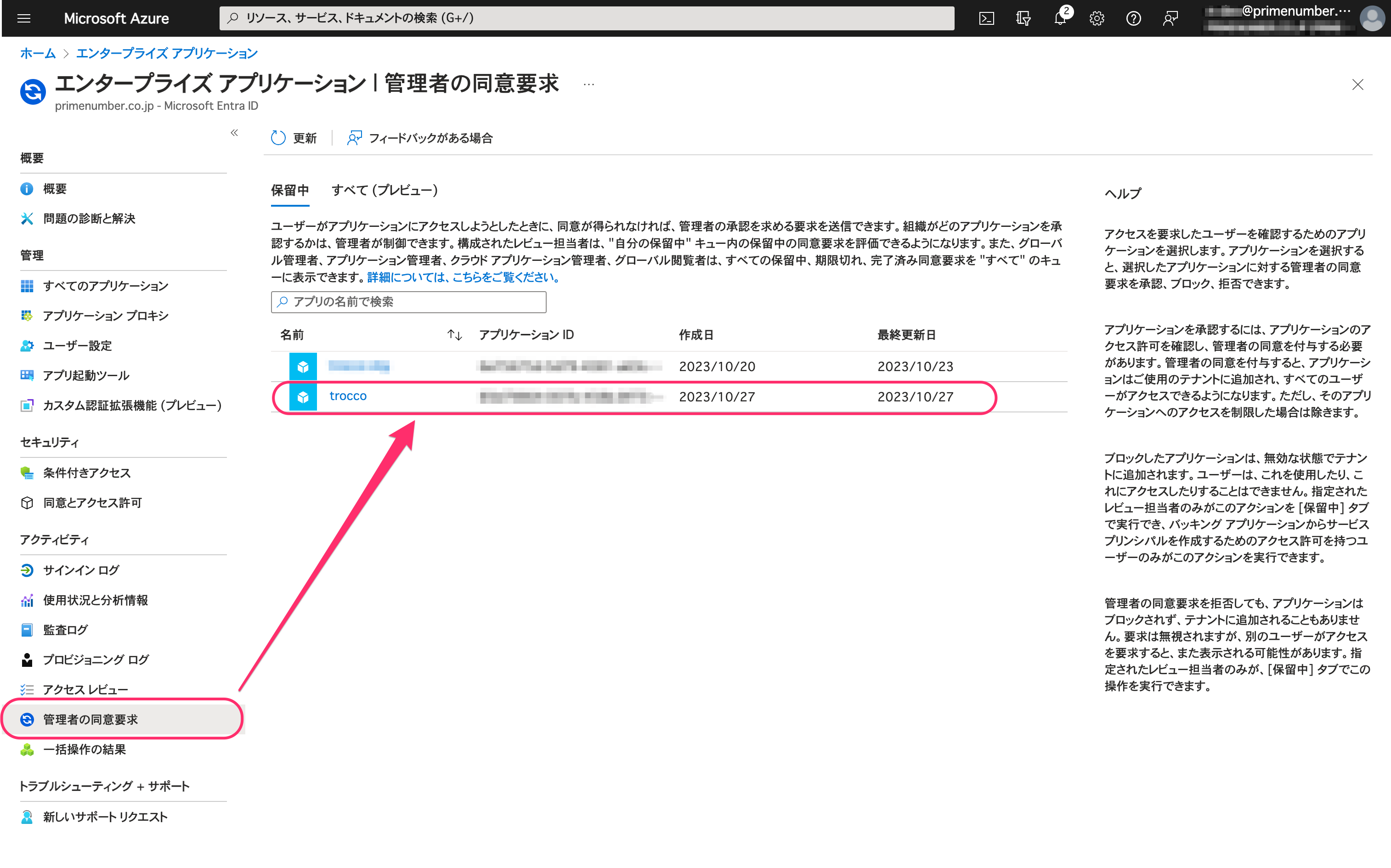Screen dimensions: 1391x868
Task: Select 管理者の同意要求 in sidebar
Action: tap(124, 719)
